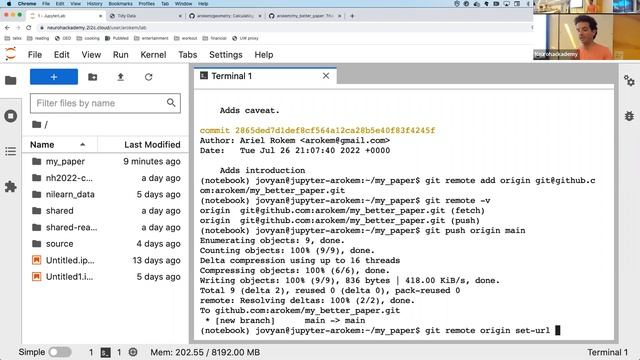Click the Upload Files icon

point(120,77)
